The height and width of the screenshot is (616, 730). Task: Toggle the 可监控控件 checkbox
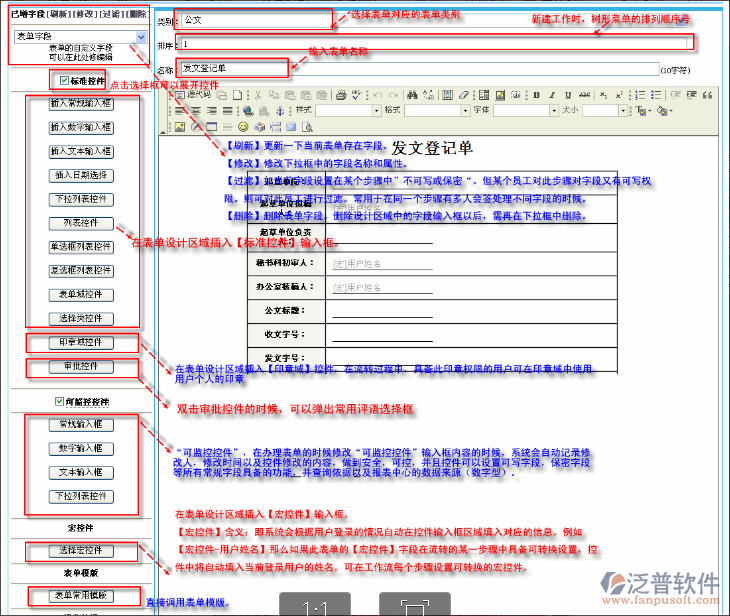[59, 401]
